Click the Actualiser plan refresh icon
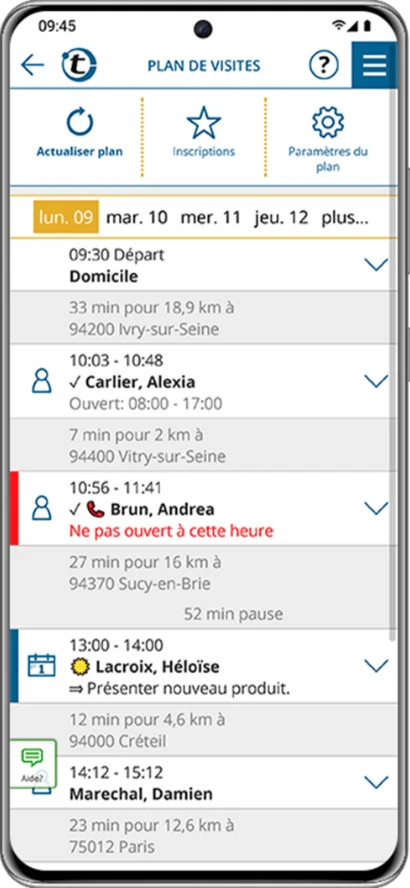The height and width of the screenshot is (888, 410). [80, 122]
